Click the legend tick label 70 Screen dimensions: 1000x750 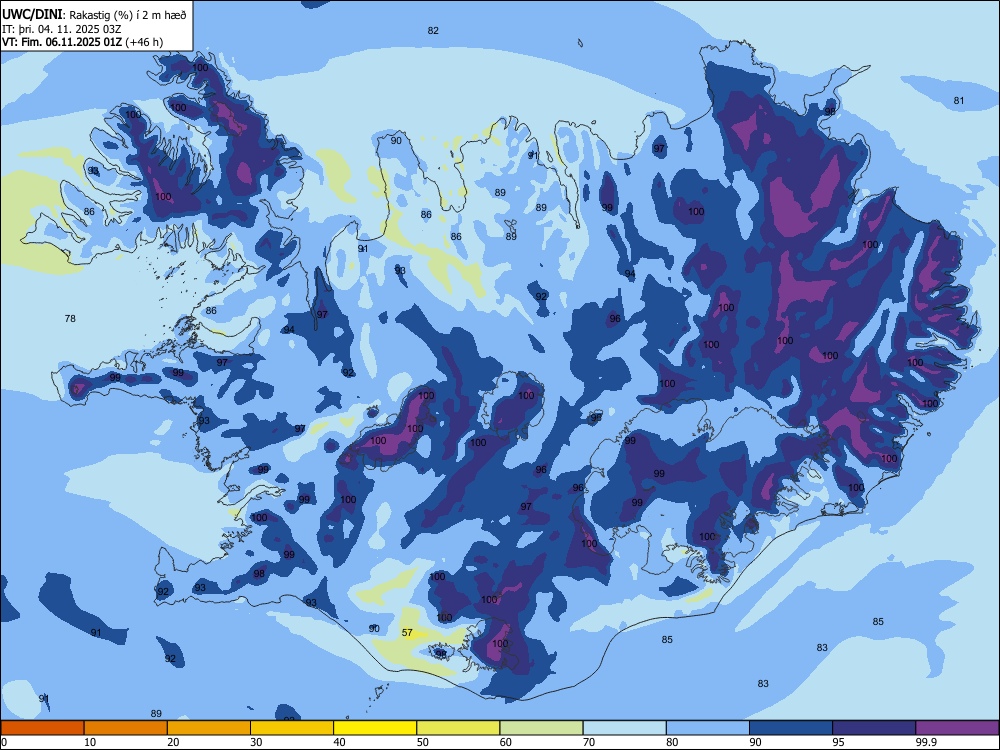point(589,742)
